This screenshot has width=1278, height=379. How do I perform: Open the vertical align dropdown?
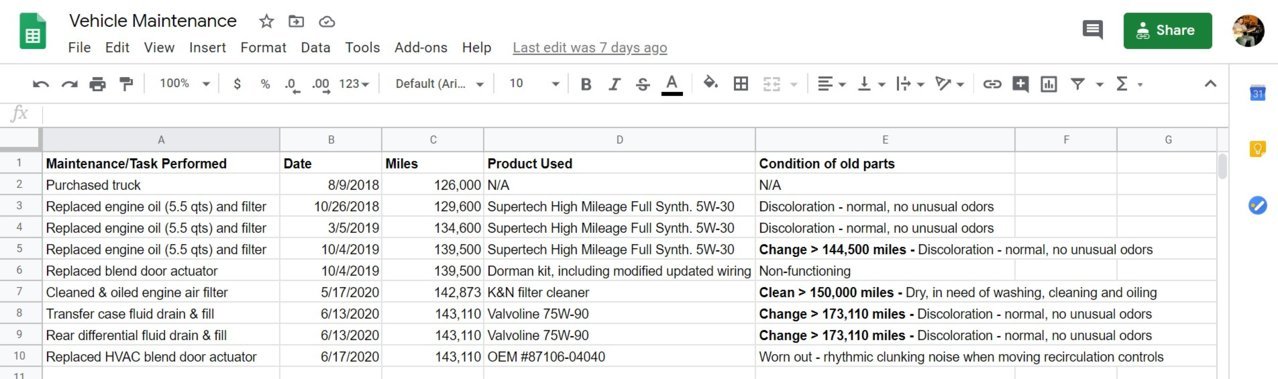871,84
